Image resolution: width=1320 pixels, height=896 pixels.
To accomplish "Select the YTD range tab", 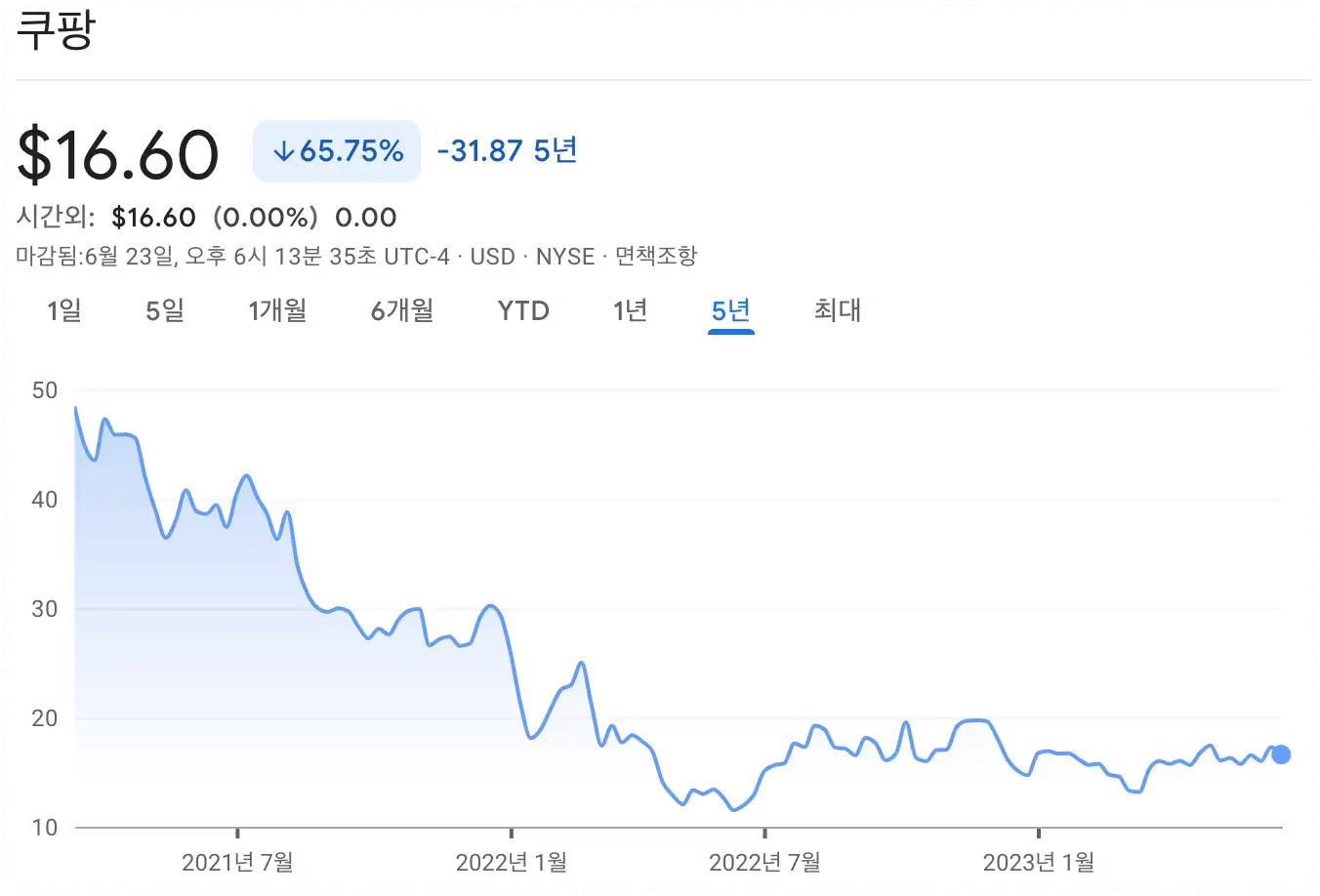I will [523, 310].
